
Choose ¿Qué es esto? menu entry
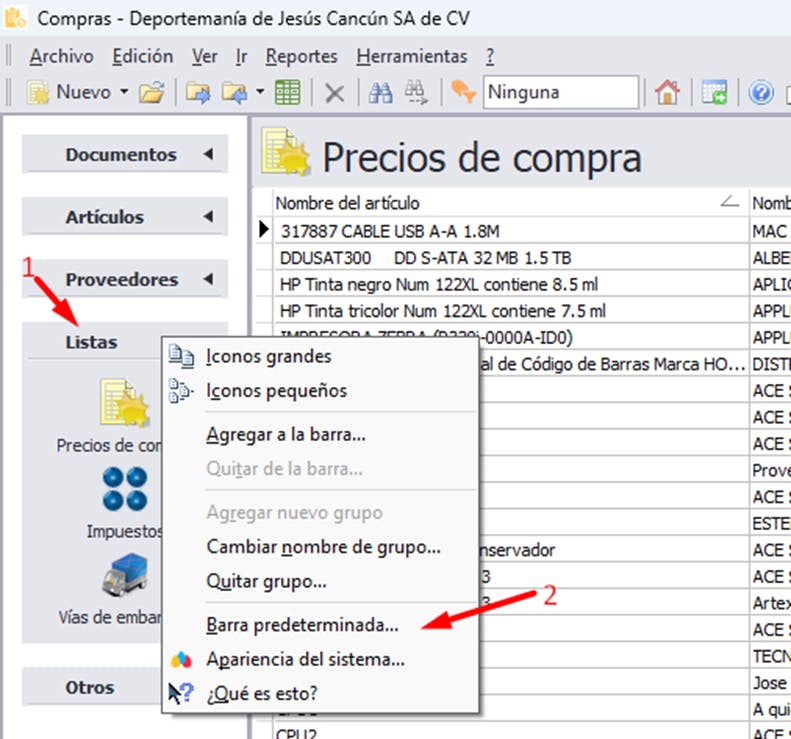point(320,694)
